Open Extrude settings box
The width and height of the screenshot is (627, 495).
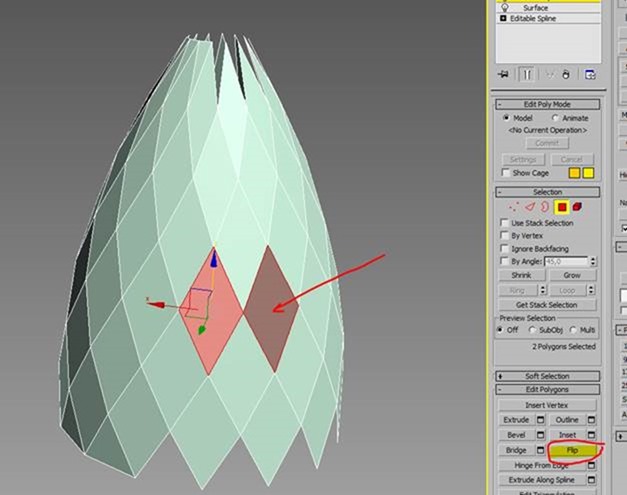(540, 420)
